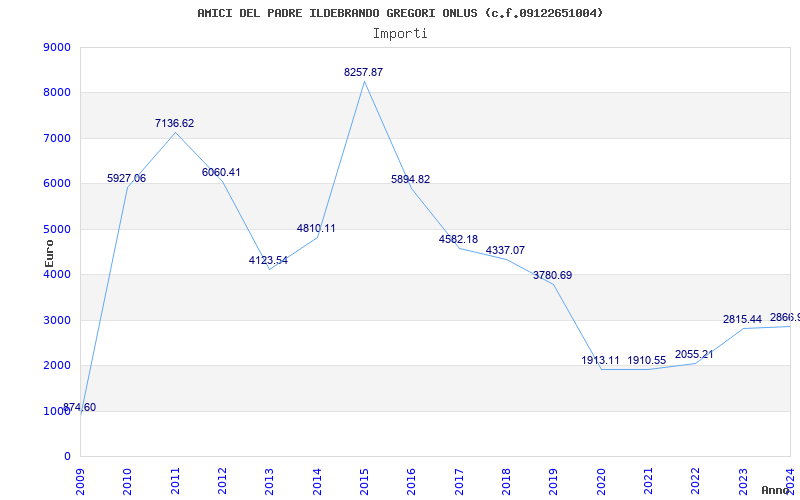
Task: Click the Euro y-axis title
Action: pyautogui.click(x=49, y=254)
